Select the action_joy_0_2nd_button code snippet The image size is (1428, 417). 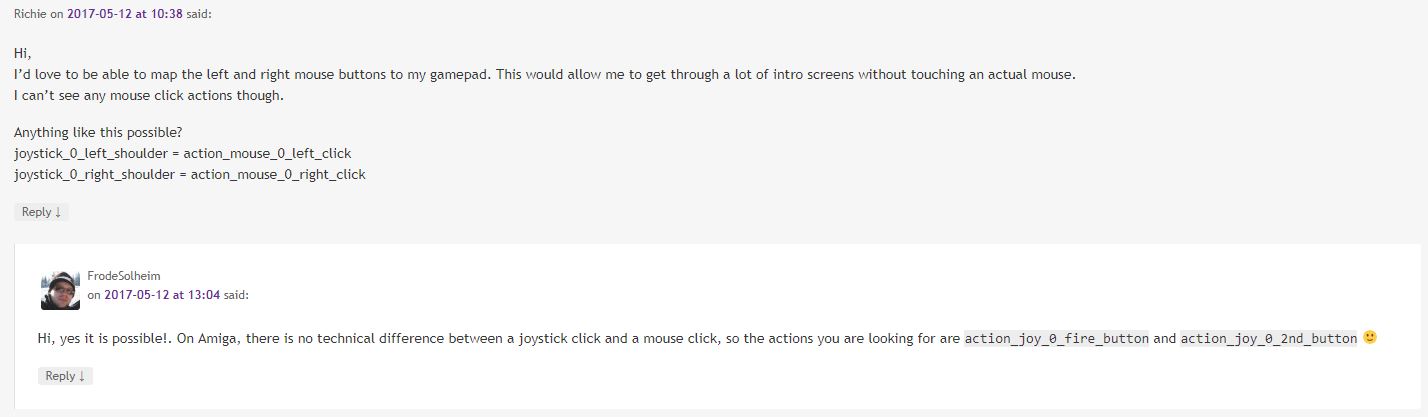pos(1269,339)
